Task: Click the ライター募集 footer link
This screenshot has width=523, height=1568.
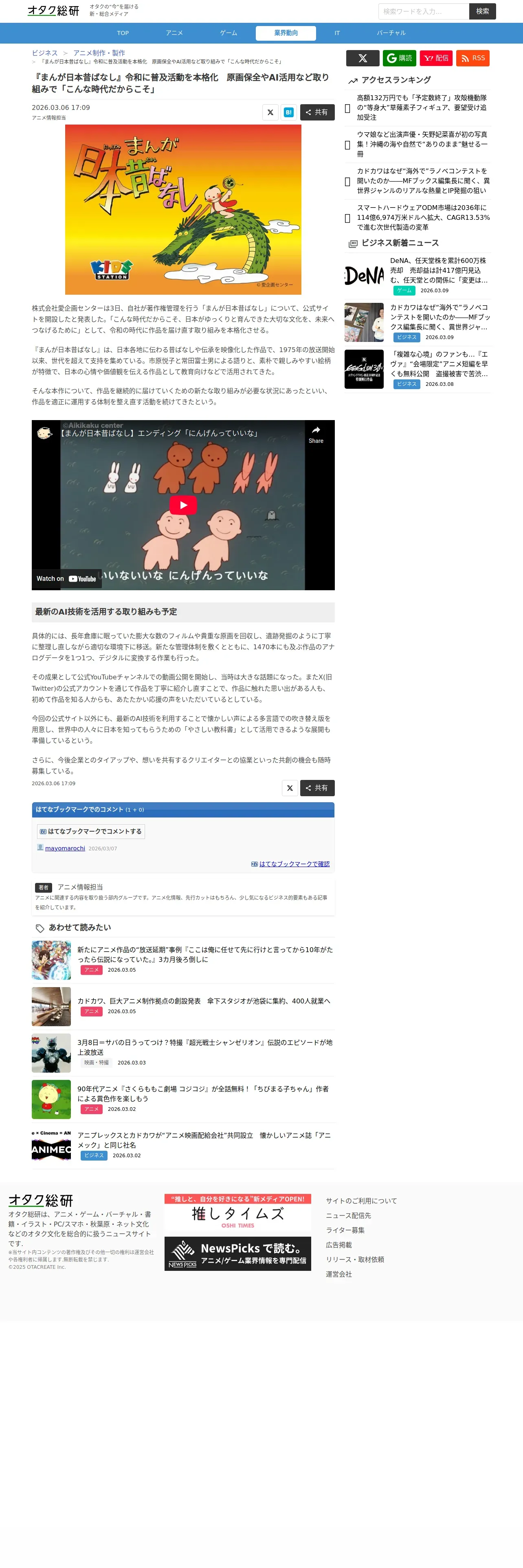Action: tap(345, 1230)
